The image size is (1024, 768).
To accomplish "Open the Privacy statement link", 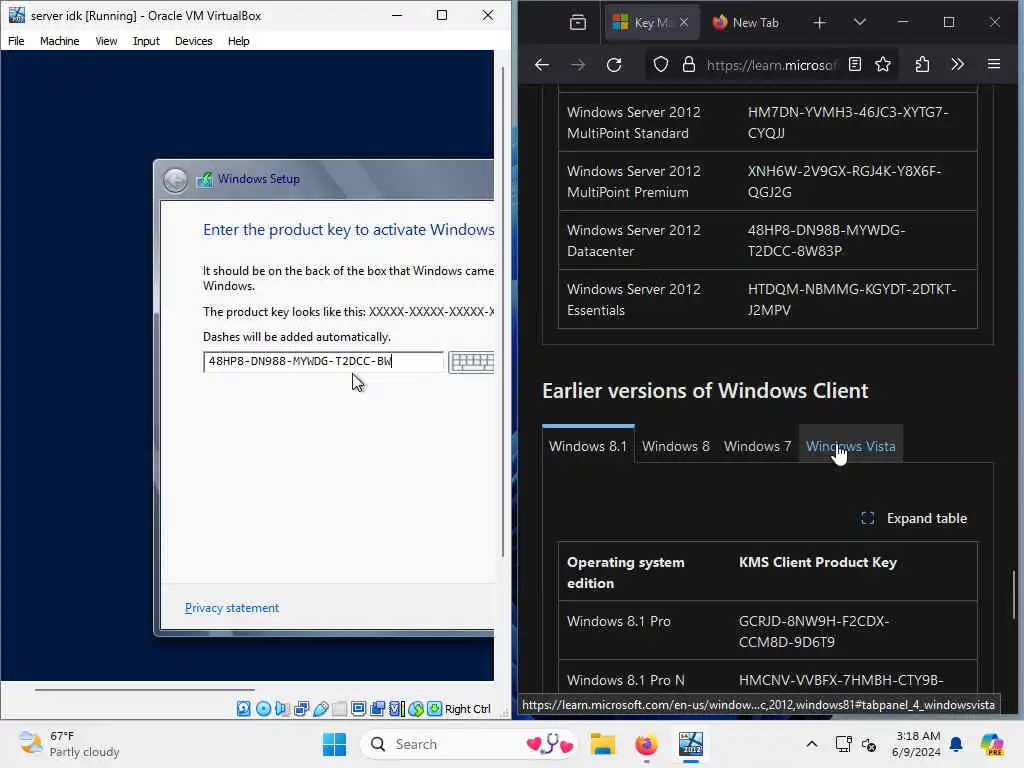I will [x=232, y=608].
